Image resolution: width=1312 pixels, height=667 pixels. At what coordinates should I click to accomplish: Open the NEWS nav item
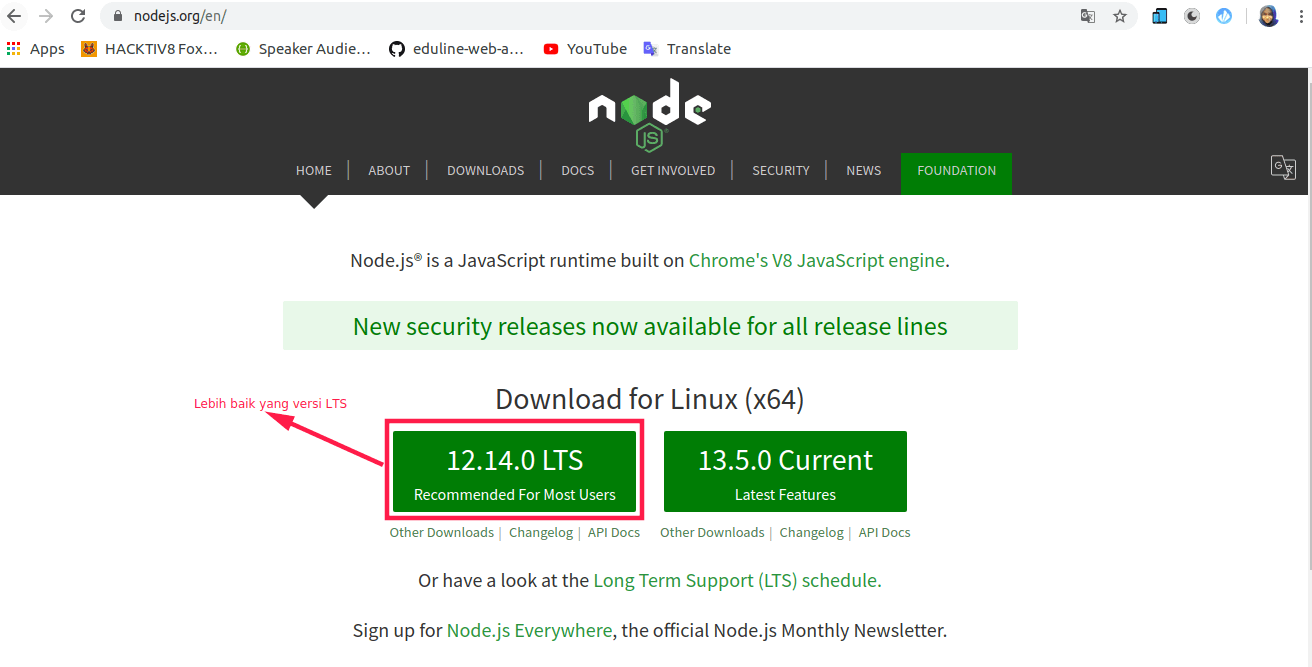click(864, 171)
